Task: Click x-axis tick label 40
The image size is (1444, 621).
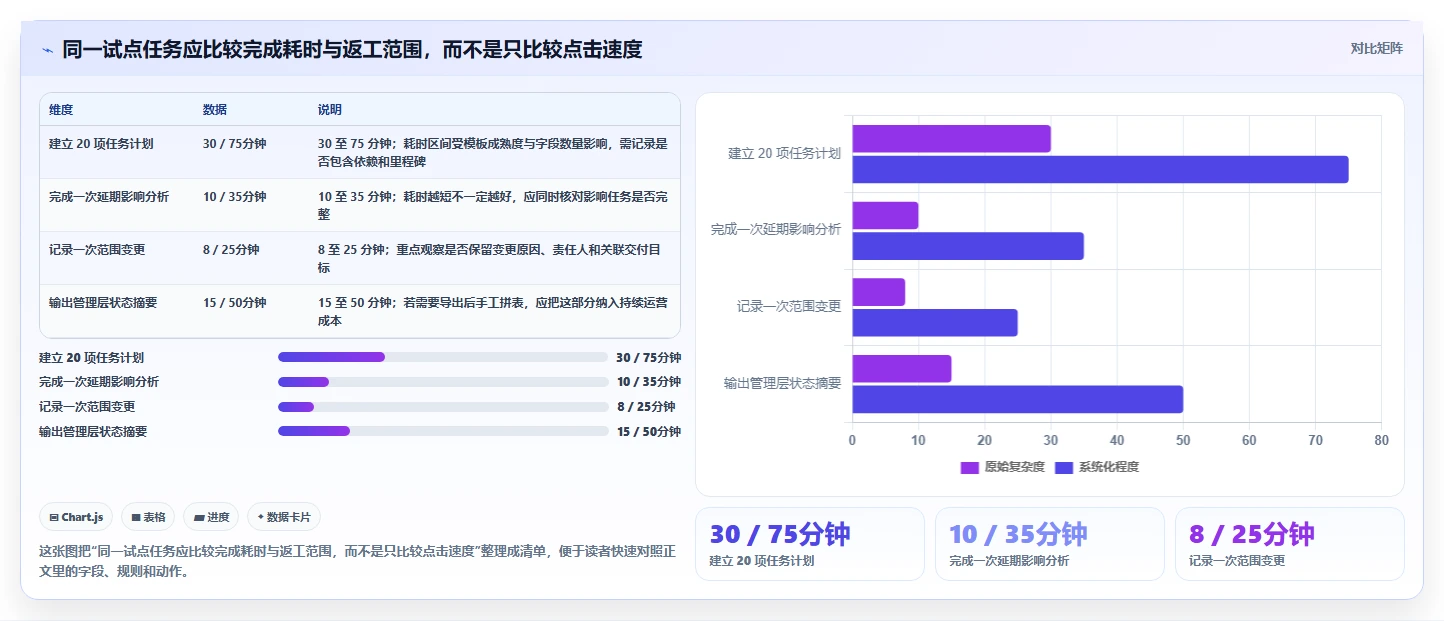Action: click(x=1117, y=440)
